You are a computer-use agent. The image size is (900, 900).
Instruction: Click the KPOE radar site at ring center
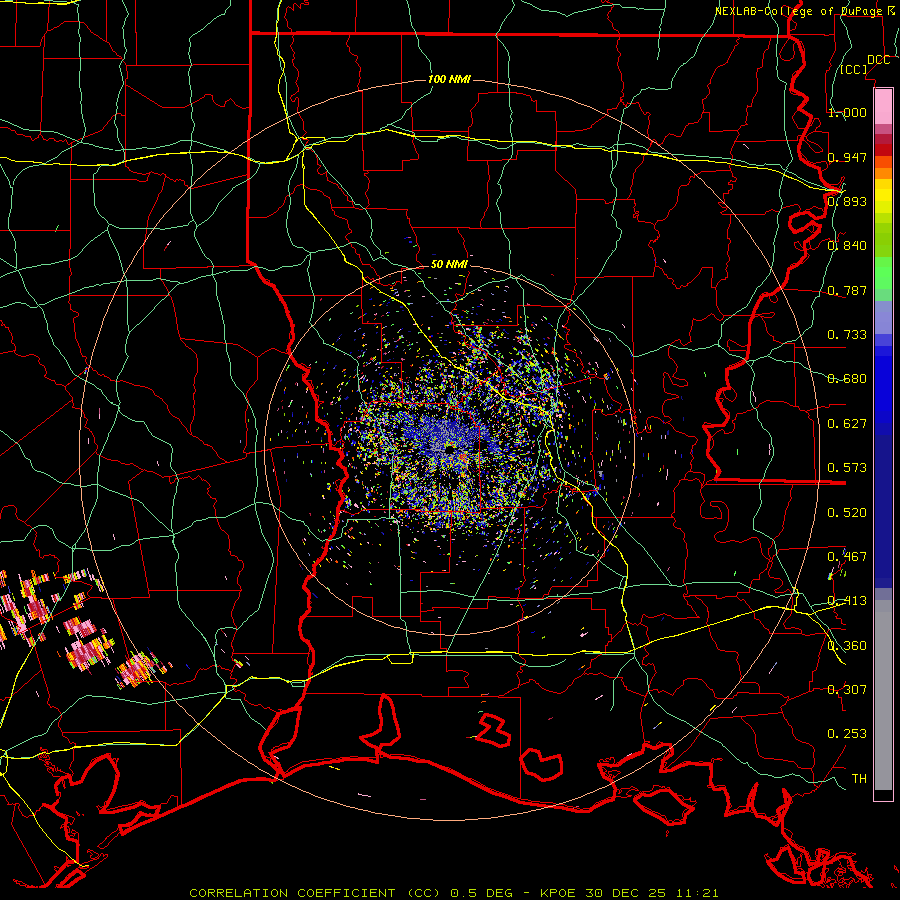click(450, 450)
